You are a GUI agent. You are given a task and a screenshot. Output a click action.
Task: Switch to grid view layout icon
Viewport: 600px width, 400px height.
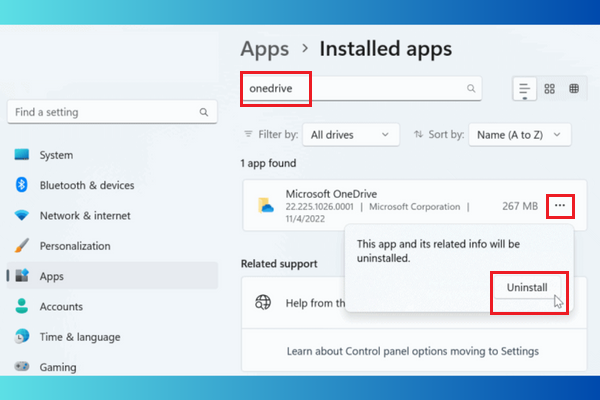(549, 89)
